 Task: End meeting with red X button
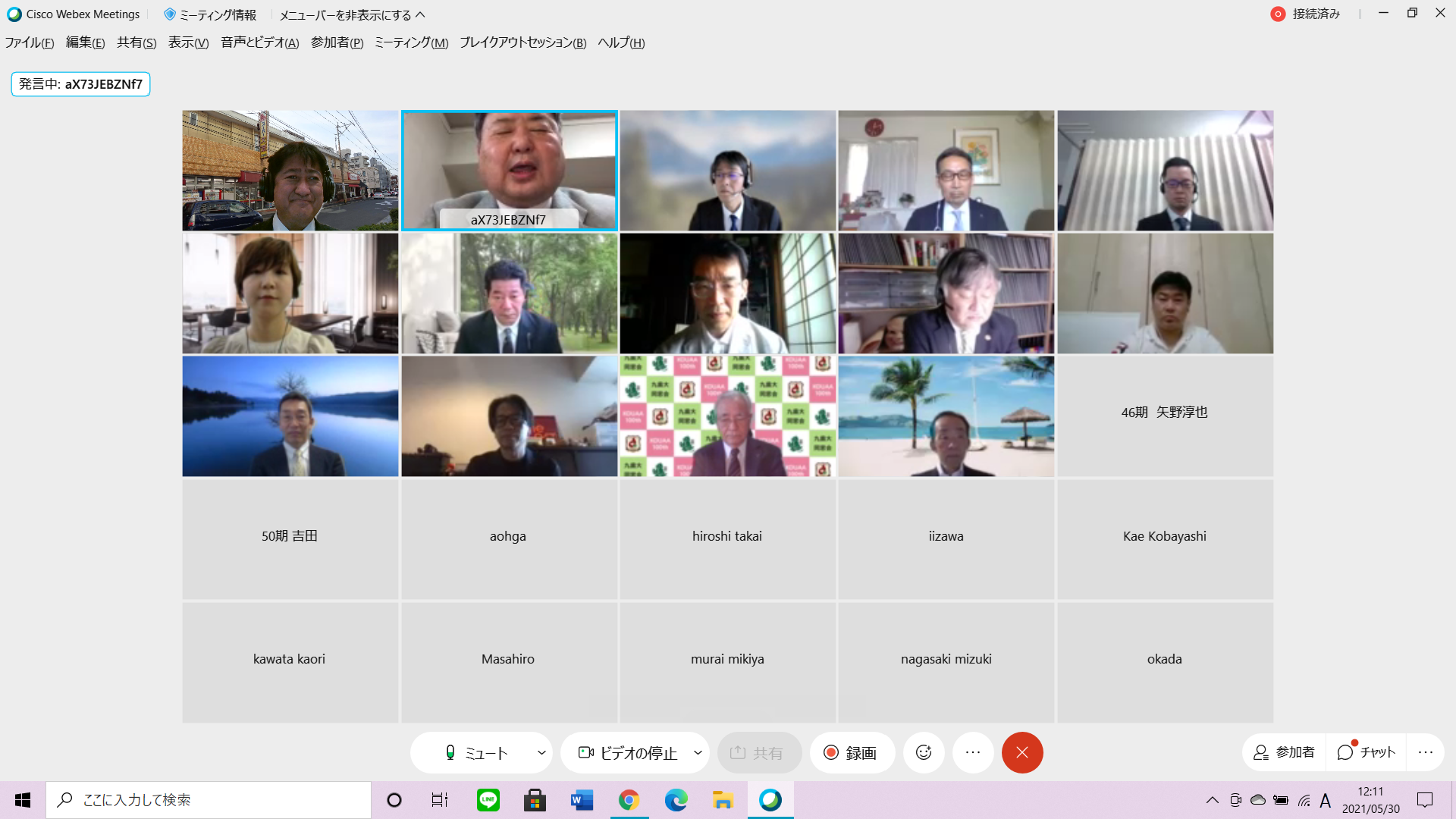tap(1022, 752)
